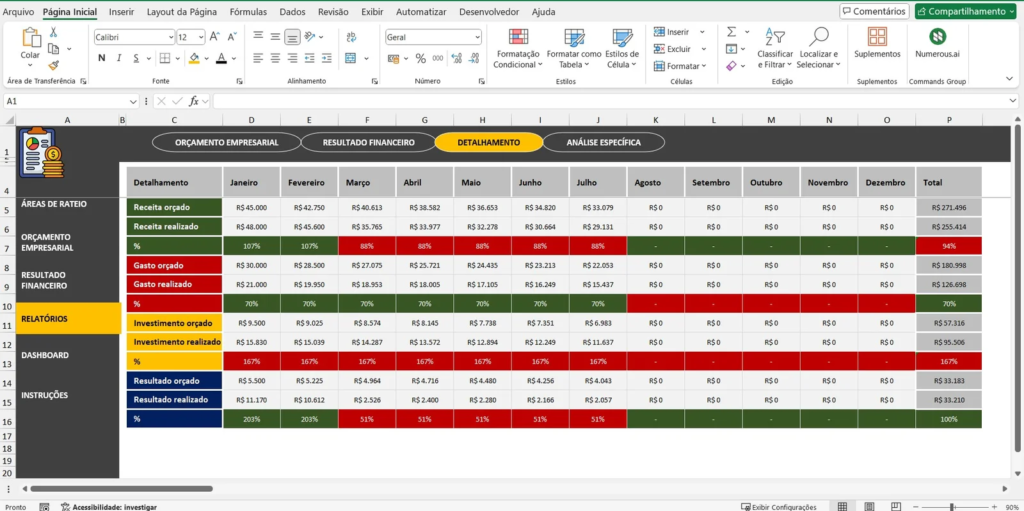Click the DASHBOARD sidebar navigation item
The width and height of the screenshot is (1024, 511).
point(45,355)
